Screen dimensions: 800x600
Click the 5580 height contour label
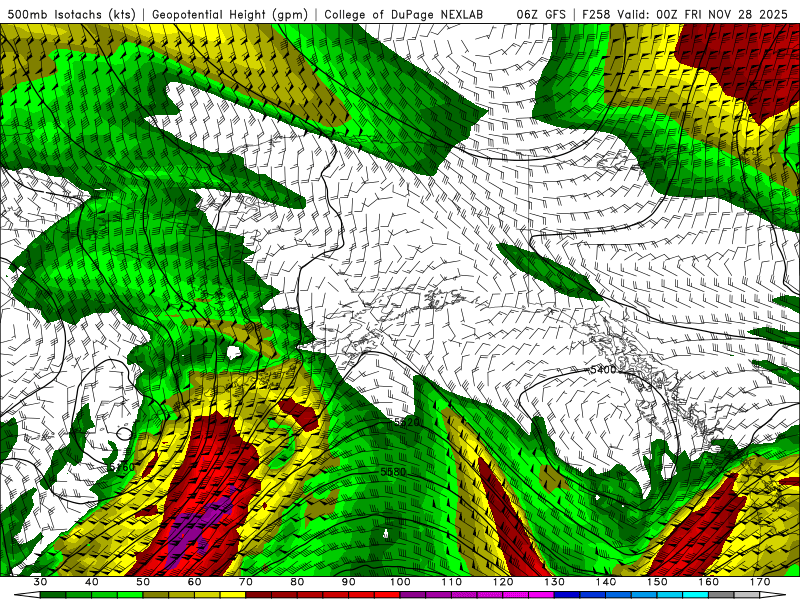point(393,472)
